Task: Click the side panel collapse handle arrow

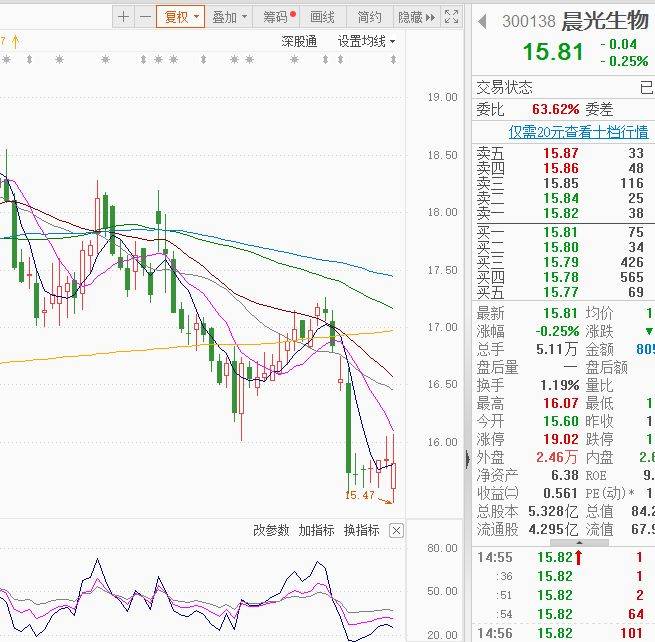Action: pyautogui.click(x=467, y=459)
